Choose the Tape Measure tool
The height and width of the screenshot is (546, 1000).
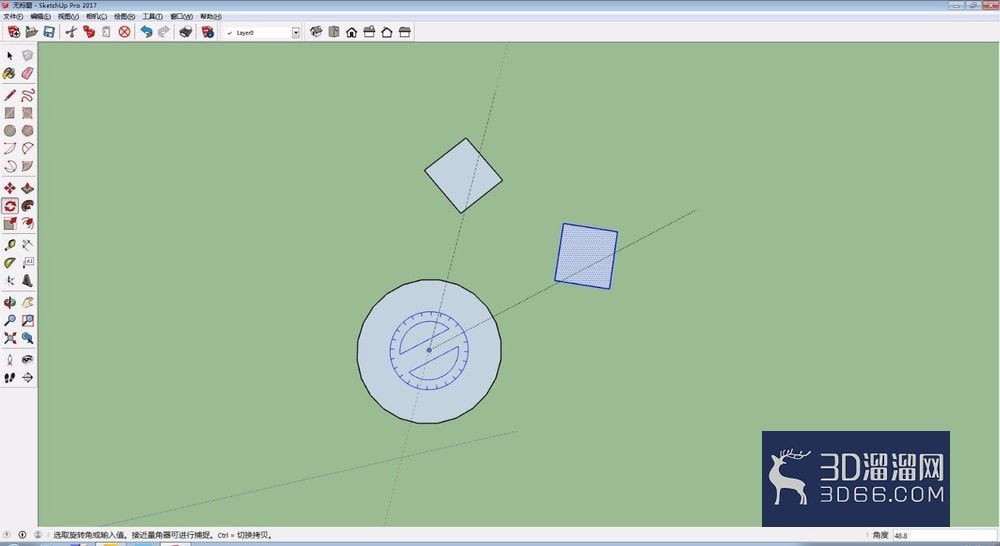click(10, 245)
